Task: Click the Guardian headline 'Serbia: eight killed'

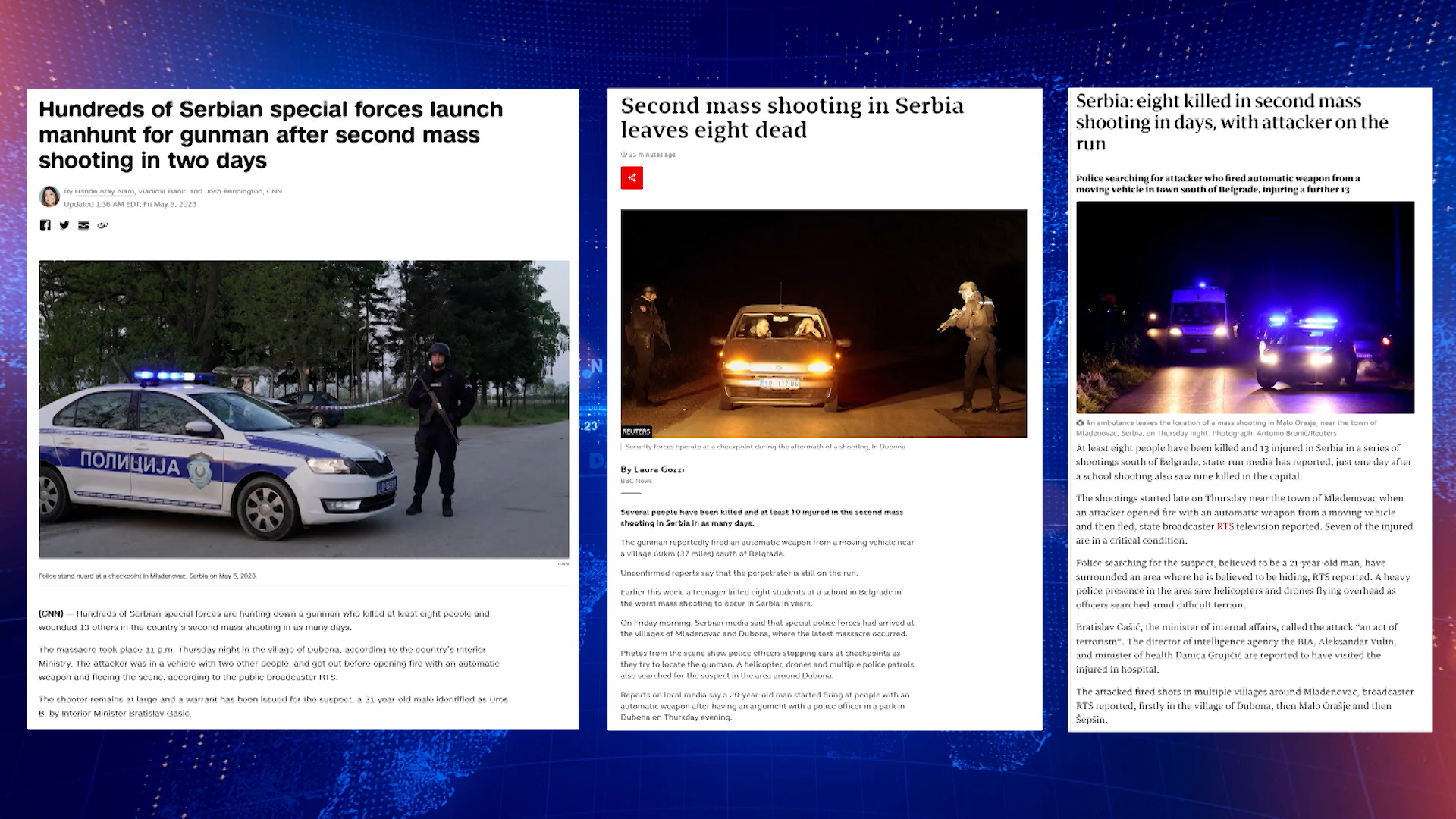Action: pos(1232,122)
